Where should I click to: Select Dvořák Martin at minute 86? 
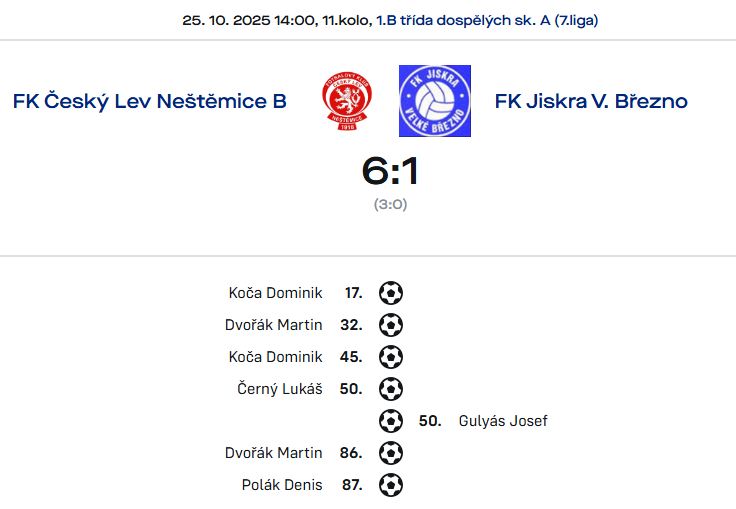274,453
